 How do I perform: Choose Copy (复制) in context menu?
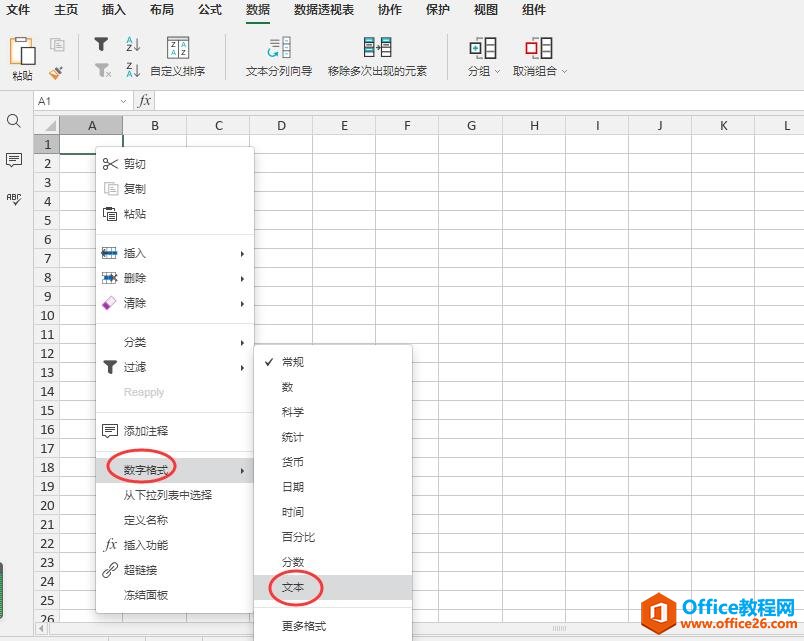[175, 189]
